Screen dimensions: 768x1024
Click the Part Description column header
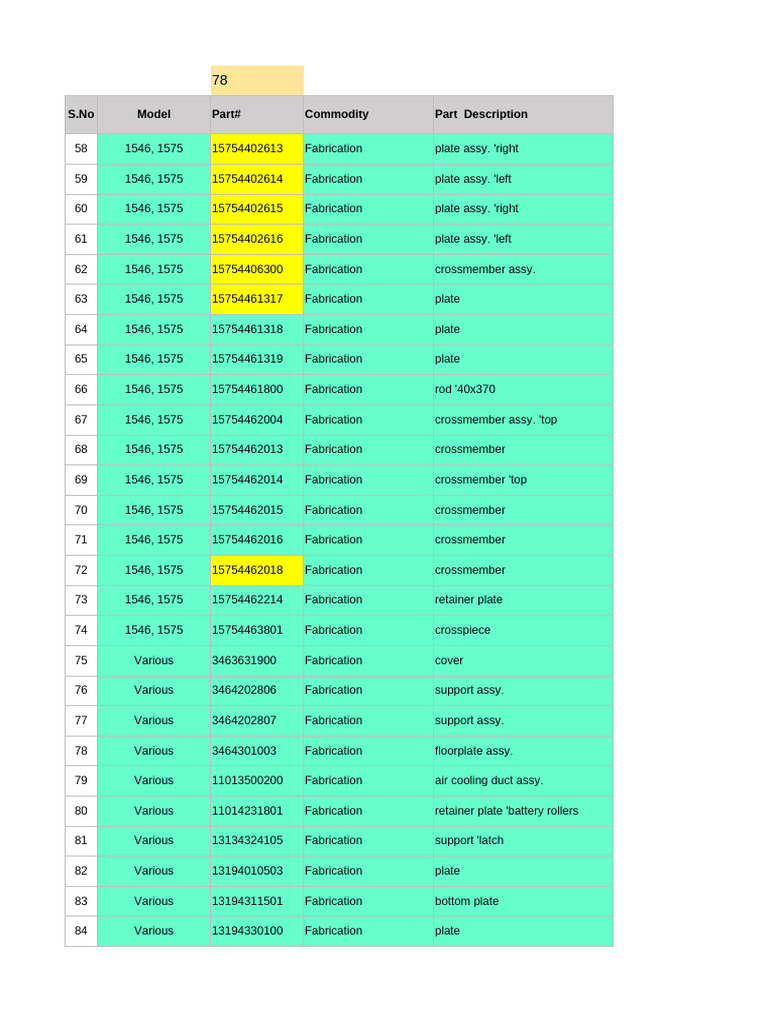click(x=523, y=114)
